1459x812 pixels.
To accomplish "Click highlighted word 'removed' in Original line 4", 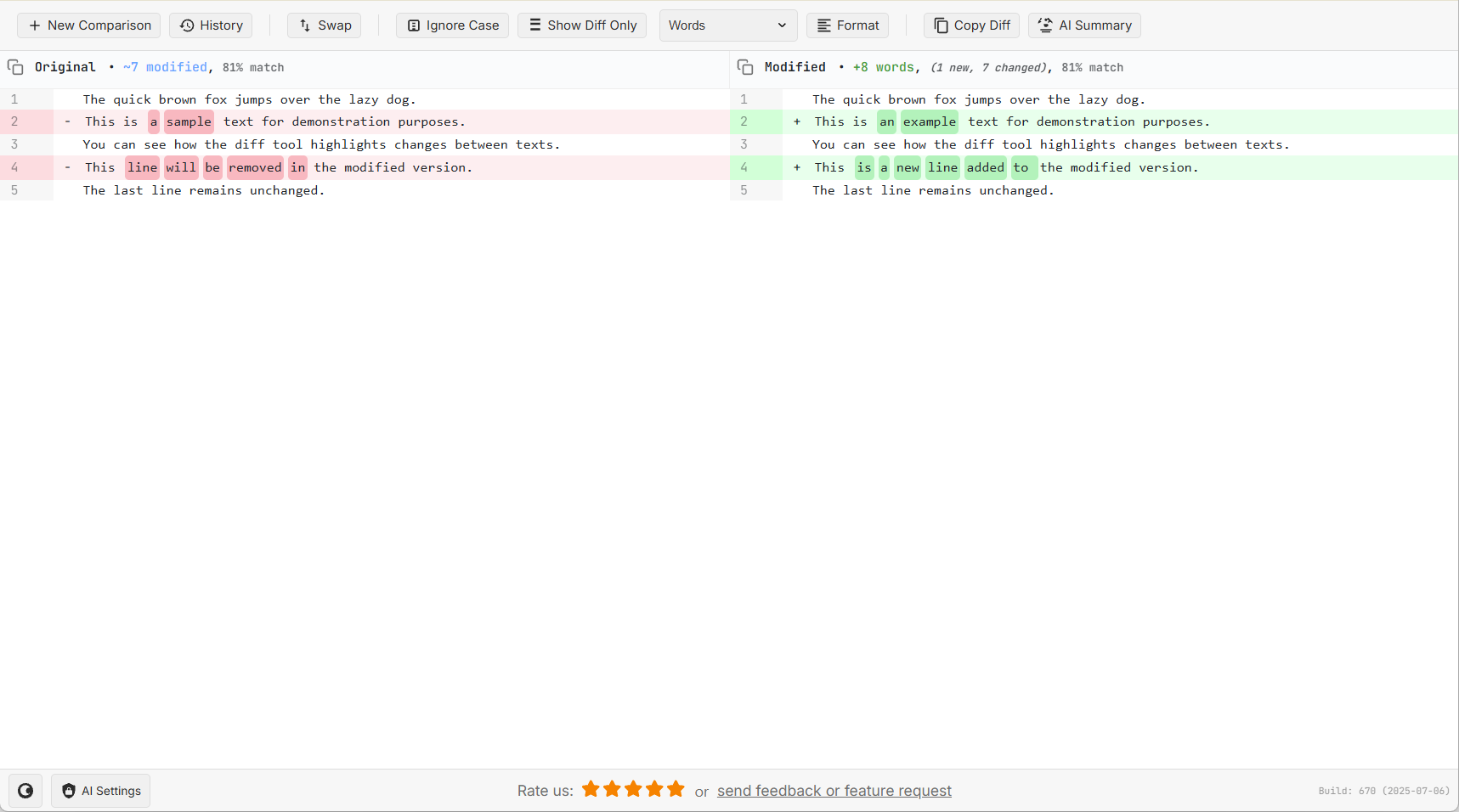I will [255, 167].
